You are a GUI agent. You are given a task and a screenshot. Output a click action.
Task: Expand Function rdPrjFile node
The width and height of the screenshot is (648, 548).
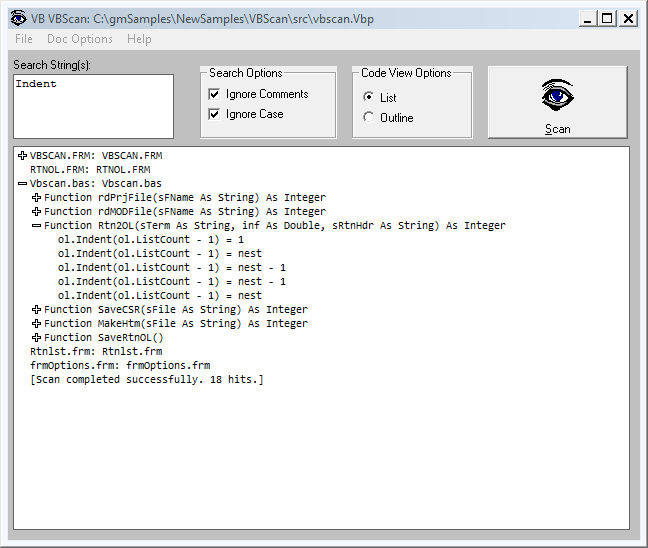click(x=36, y=198)
